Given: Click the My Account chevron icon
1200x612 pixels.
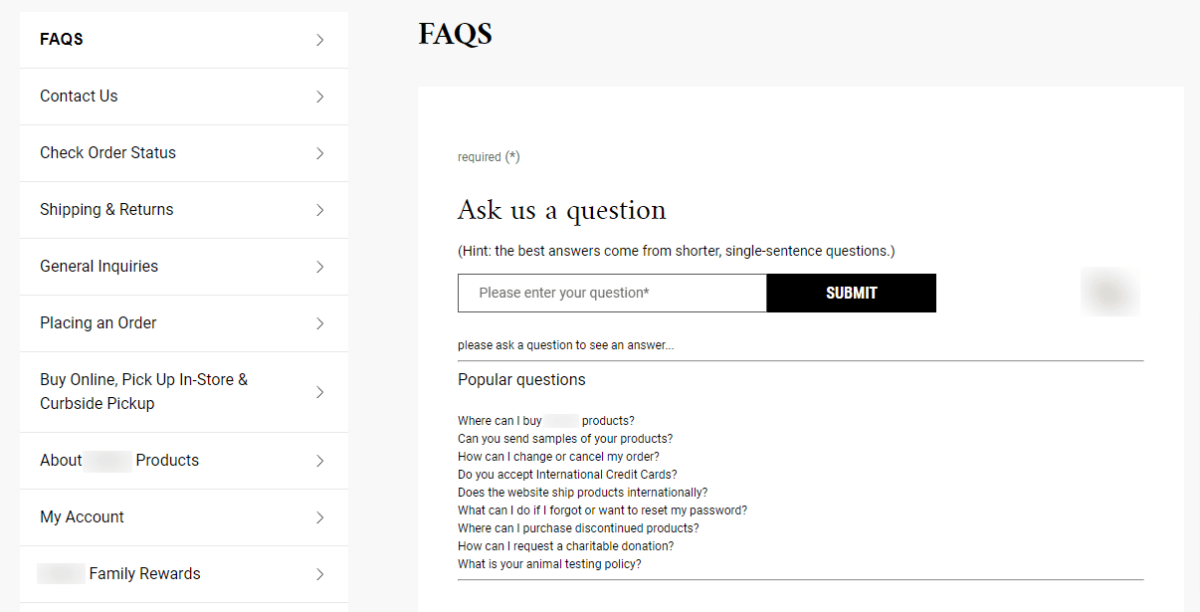Looking at the screenshot, I should coord(319,517).
